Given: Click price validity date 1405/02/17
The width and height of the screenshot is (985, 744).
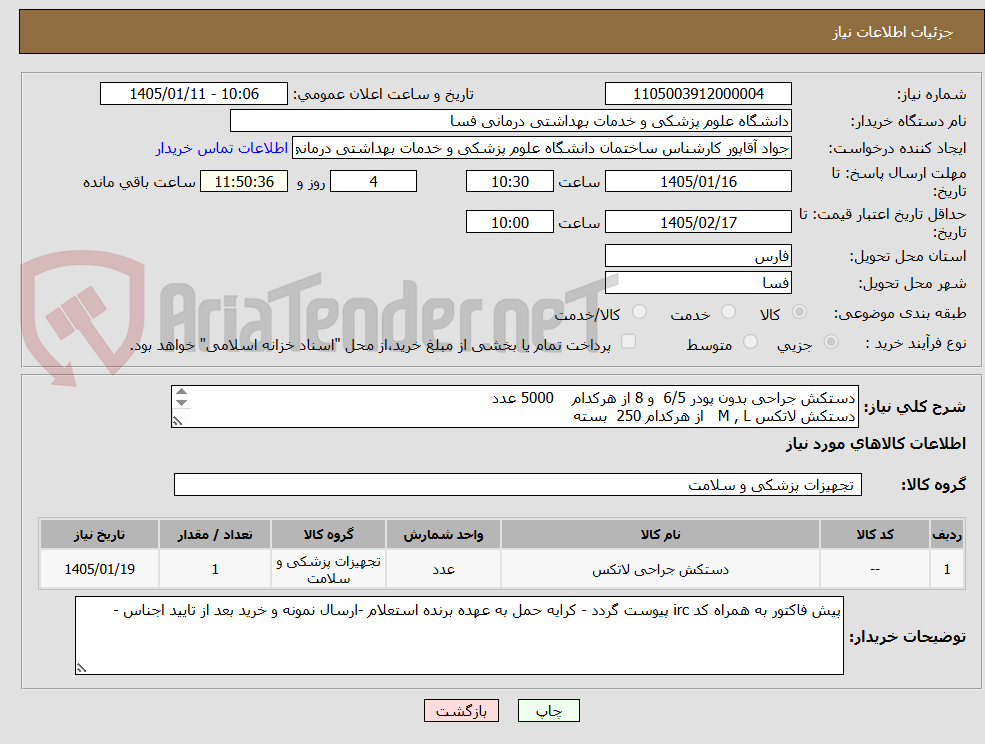Looking at the screenshot, I should click(x=698, y=222).
